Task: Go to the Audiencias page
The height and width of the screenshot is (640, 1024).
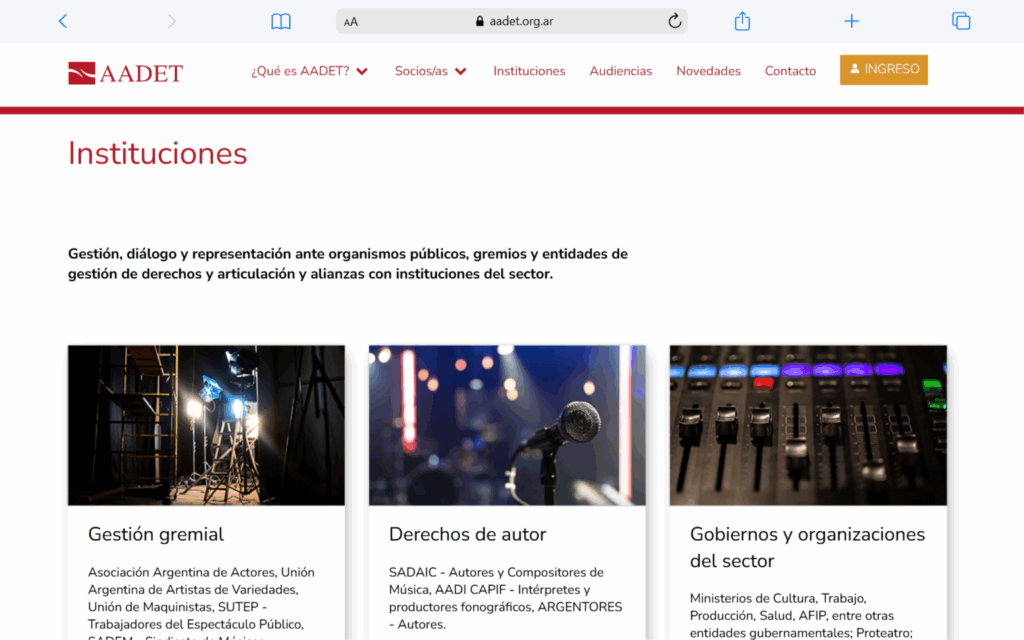Action: point(620,71)
